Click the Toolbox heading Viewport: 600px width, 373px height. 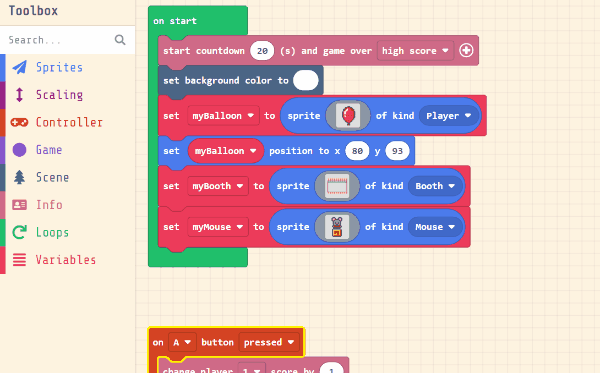33,11
